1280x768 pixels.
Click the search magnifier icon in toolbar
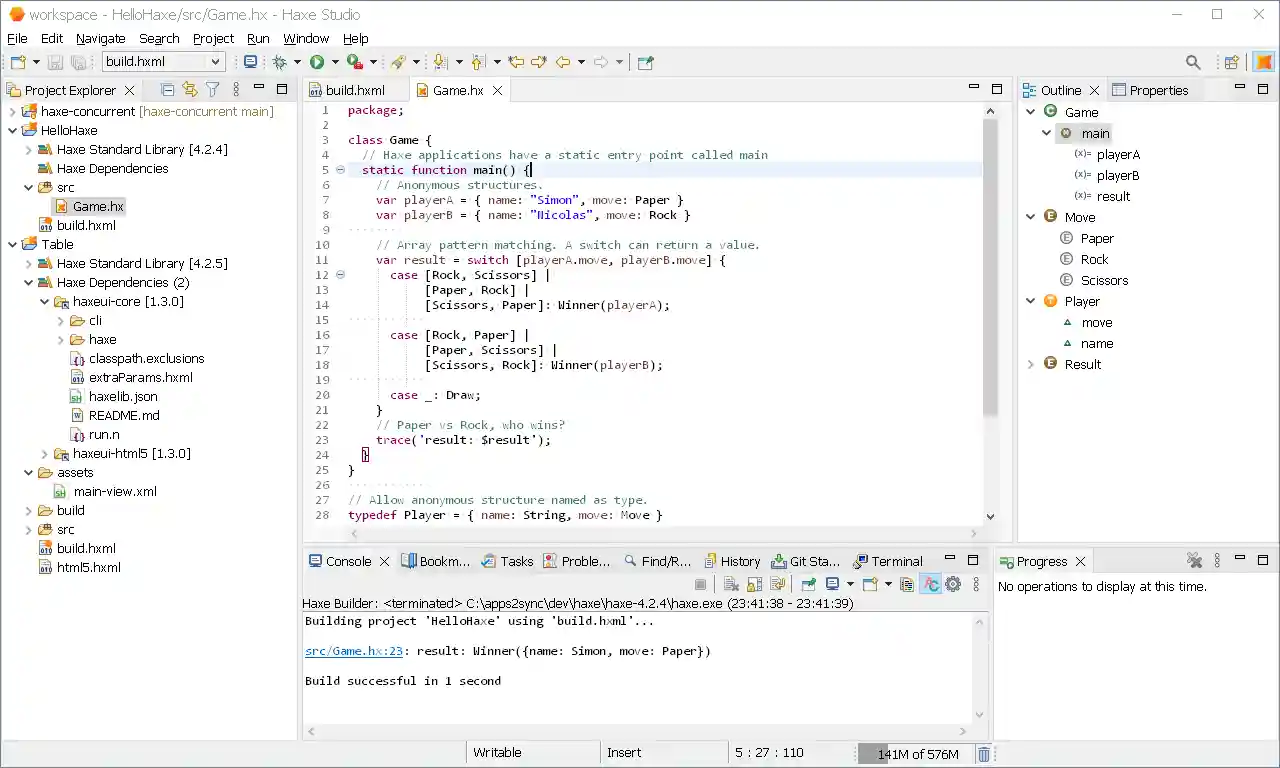pyautogui.click(x=1193, y=62)
